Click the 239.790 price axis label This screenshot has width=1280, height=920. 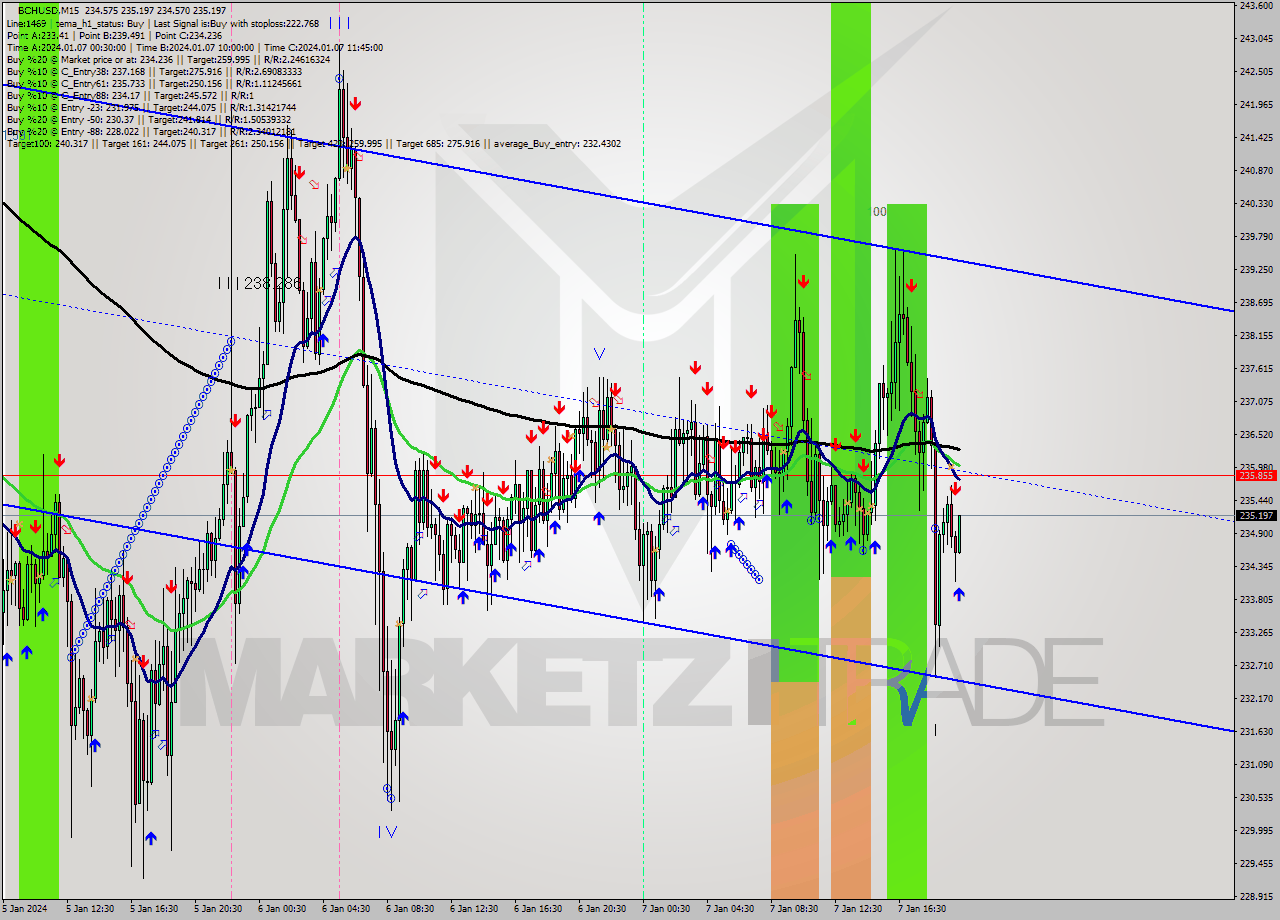[1256, 237]
